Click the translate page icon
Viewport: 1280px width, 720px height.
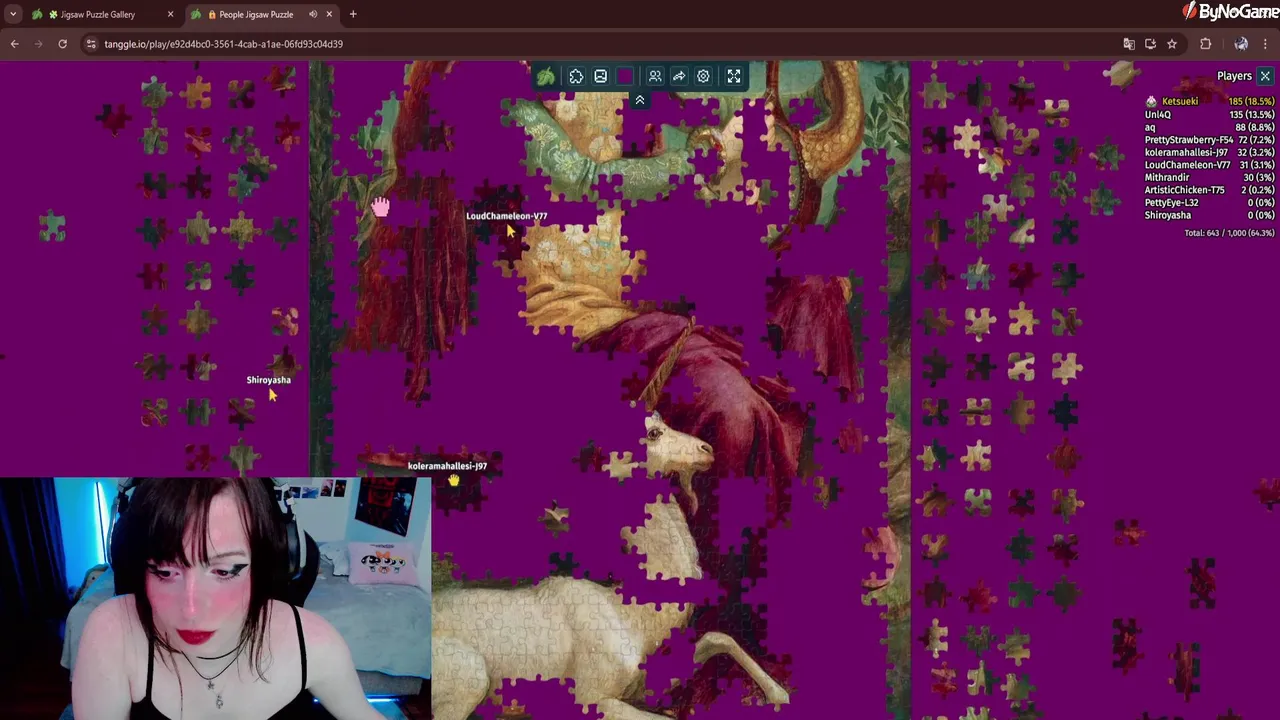pos(1129,44)
